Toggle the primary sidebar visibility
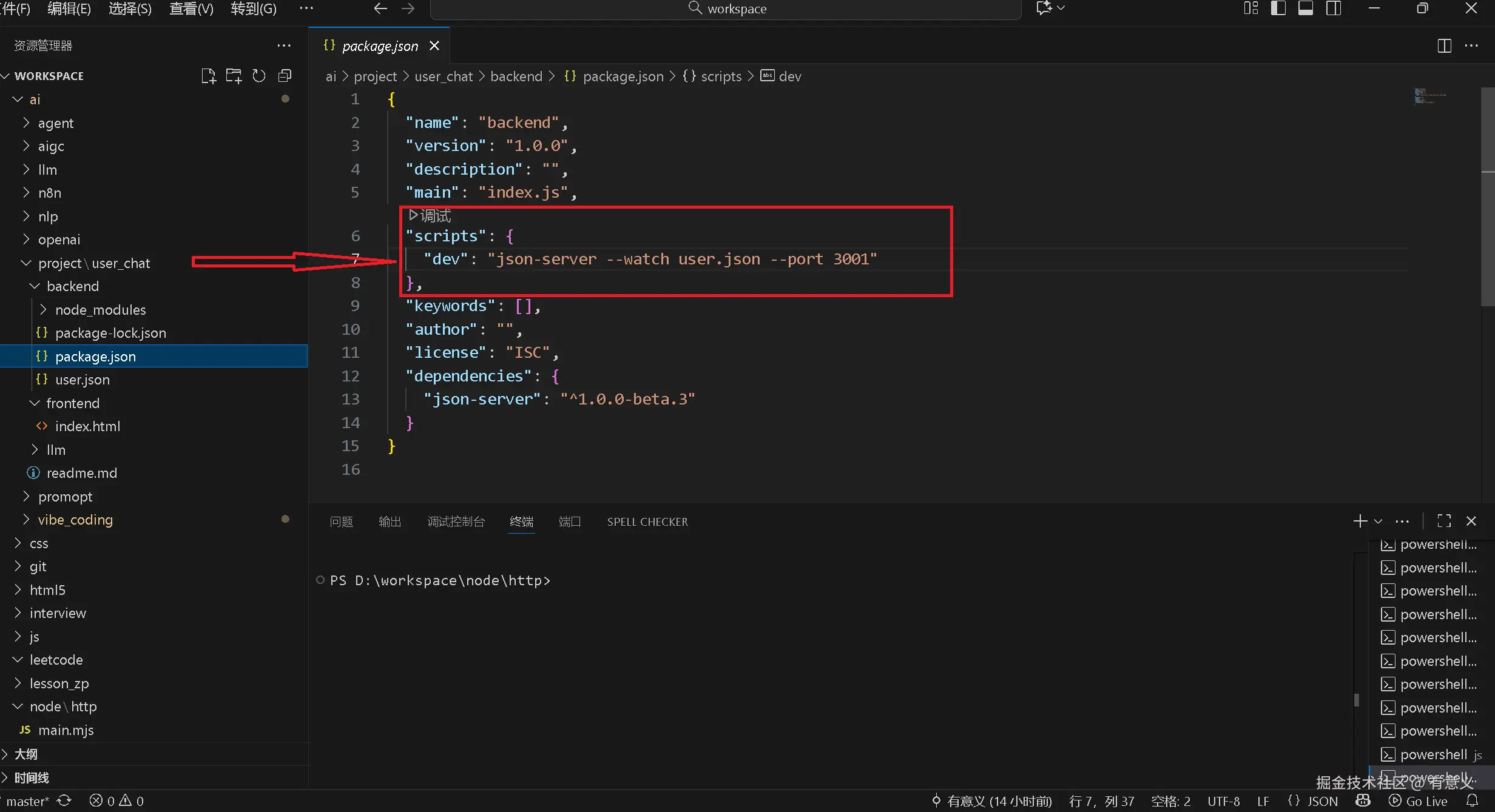 (1278, 8)
